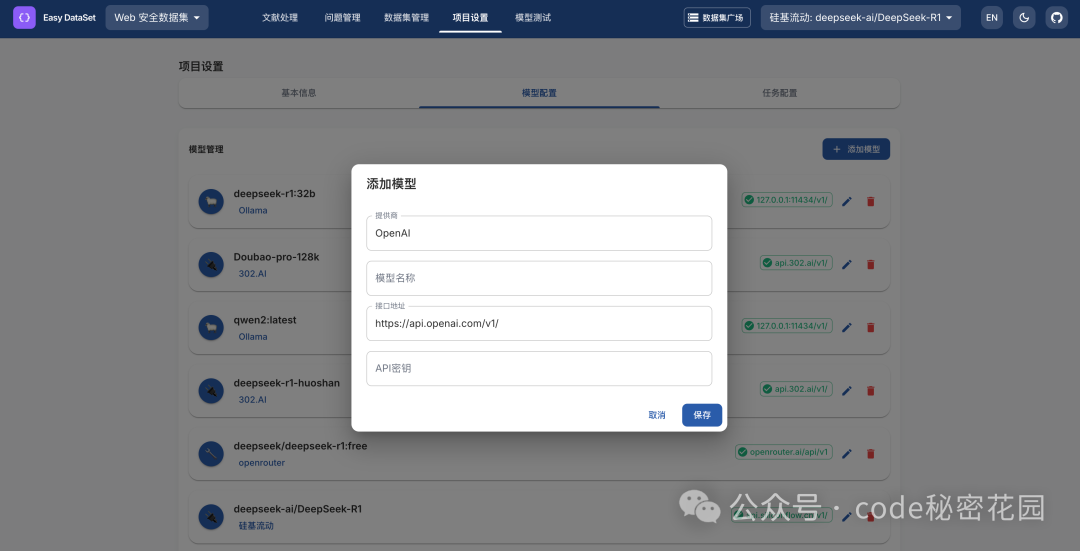The width and height of the screenshot is (1080, 551).
Task: Cancel the dialog with 取消
Action: (657, 415)
